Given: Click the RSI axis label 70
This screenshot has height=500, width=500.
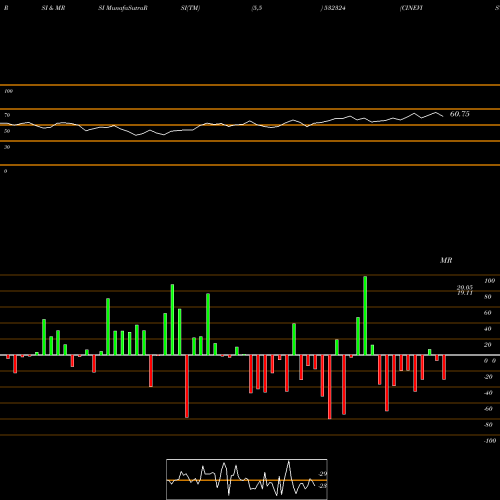Looking at the screenshot, I should click(x=7, y=115).
